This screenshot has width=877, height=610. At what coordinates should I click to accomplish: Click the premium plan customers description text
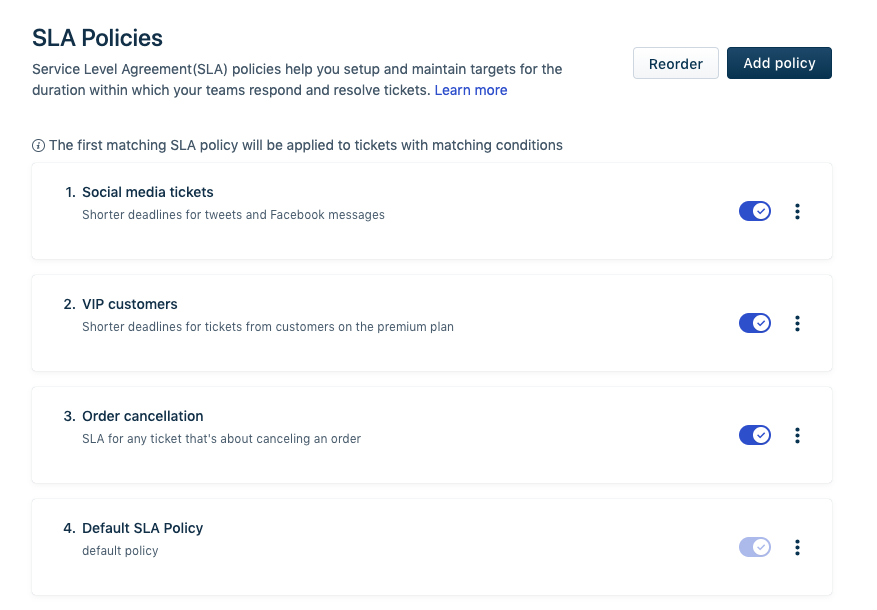click(267, 326)
